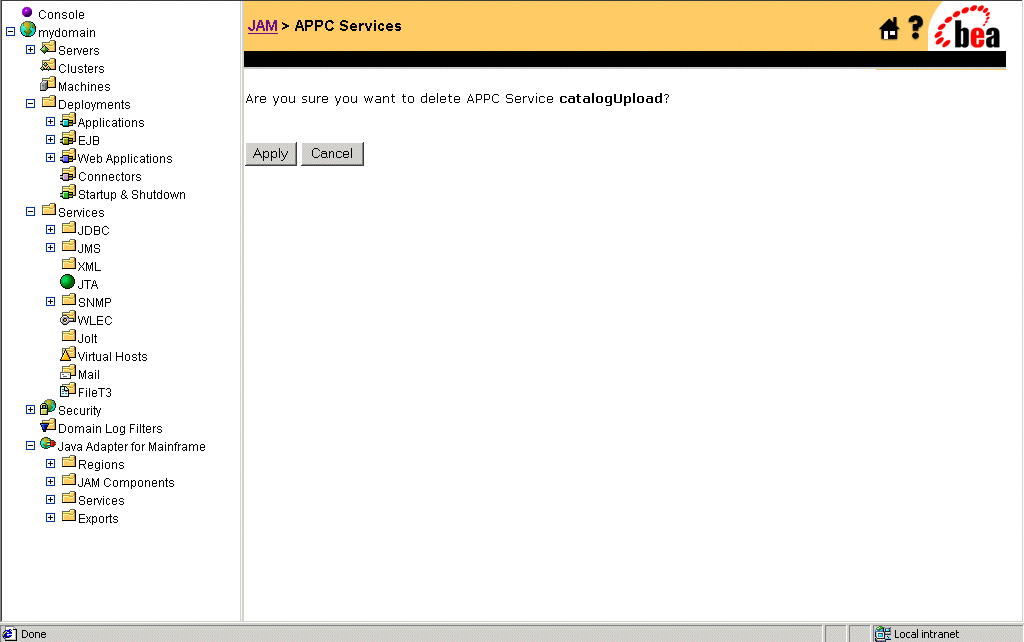1024x642 pixels.
Task: Click the EJB deployment icon
Action: point(68,138)
